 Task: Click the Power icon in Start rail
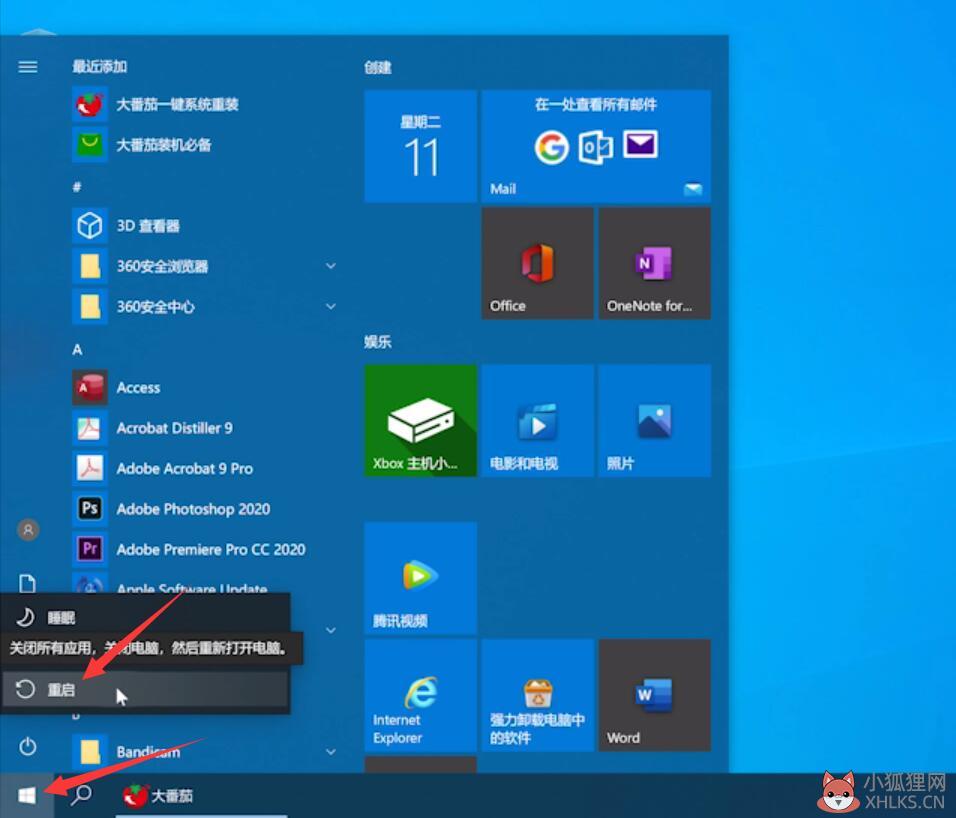click(27, 747)
